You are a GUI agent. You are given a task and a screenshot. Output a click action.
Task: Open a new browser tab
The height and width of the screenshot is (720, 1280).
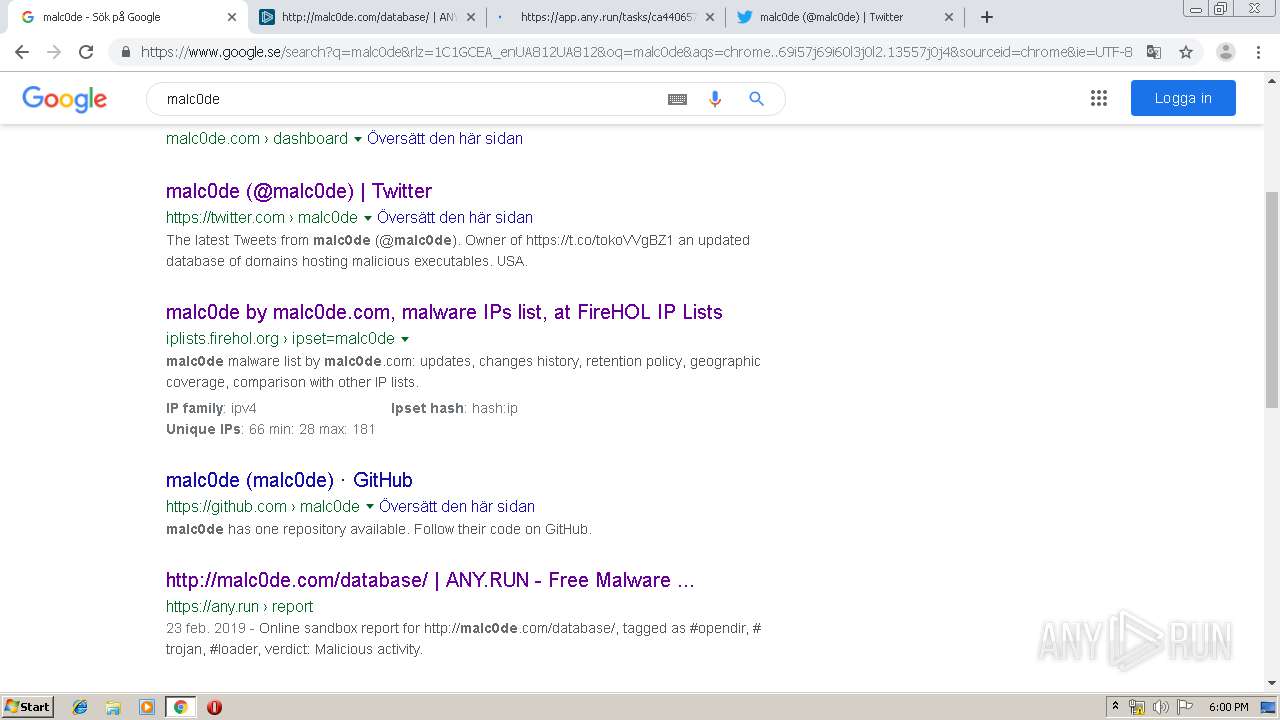tap(987, 17)
